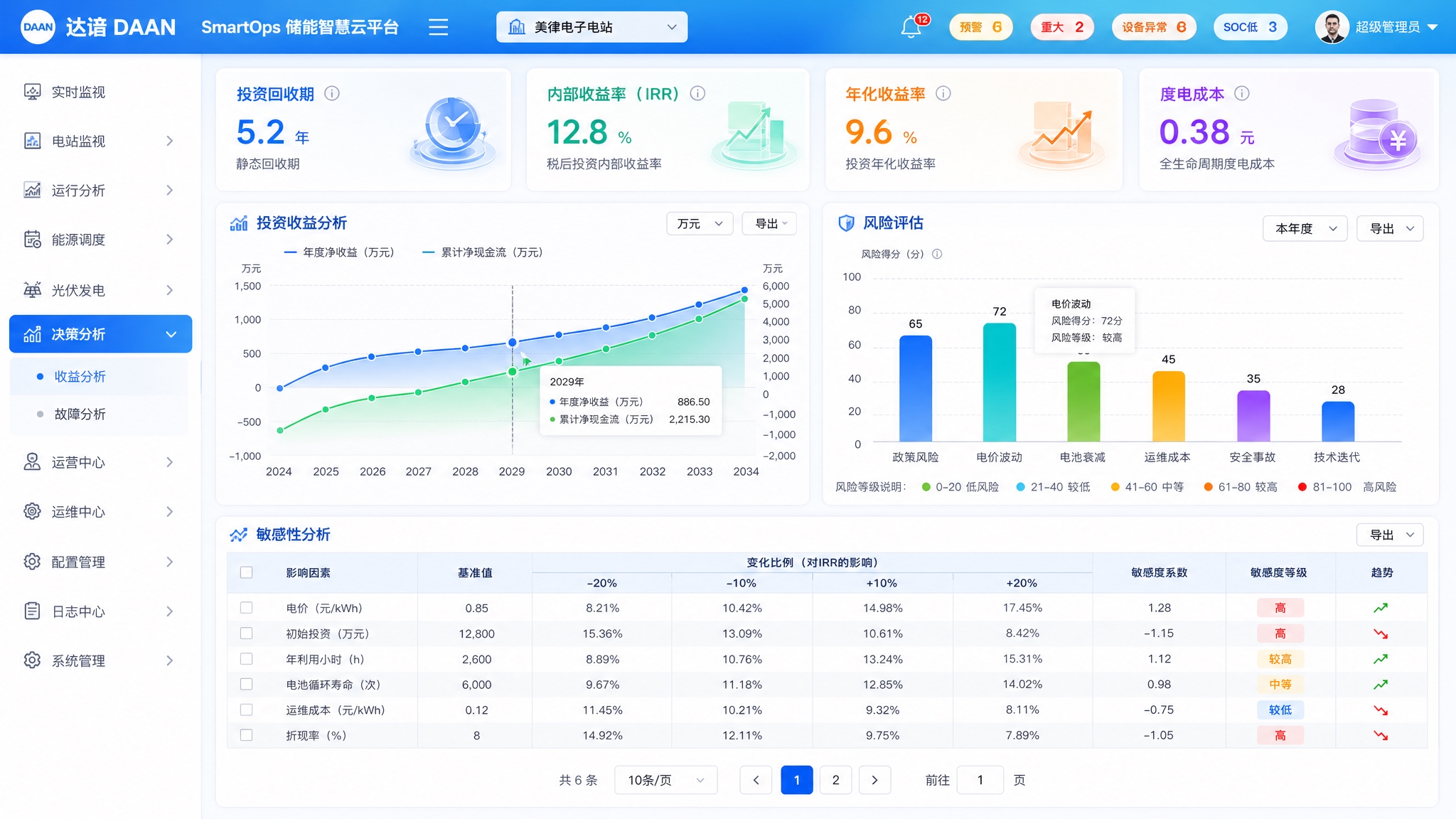Click 导出 in the 敏感性分析 panel
1456x819 pixels.
click(x=1391, y=535)
